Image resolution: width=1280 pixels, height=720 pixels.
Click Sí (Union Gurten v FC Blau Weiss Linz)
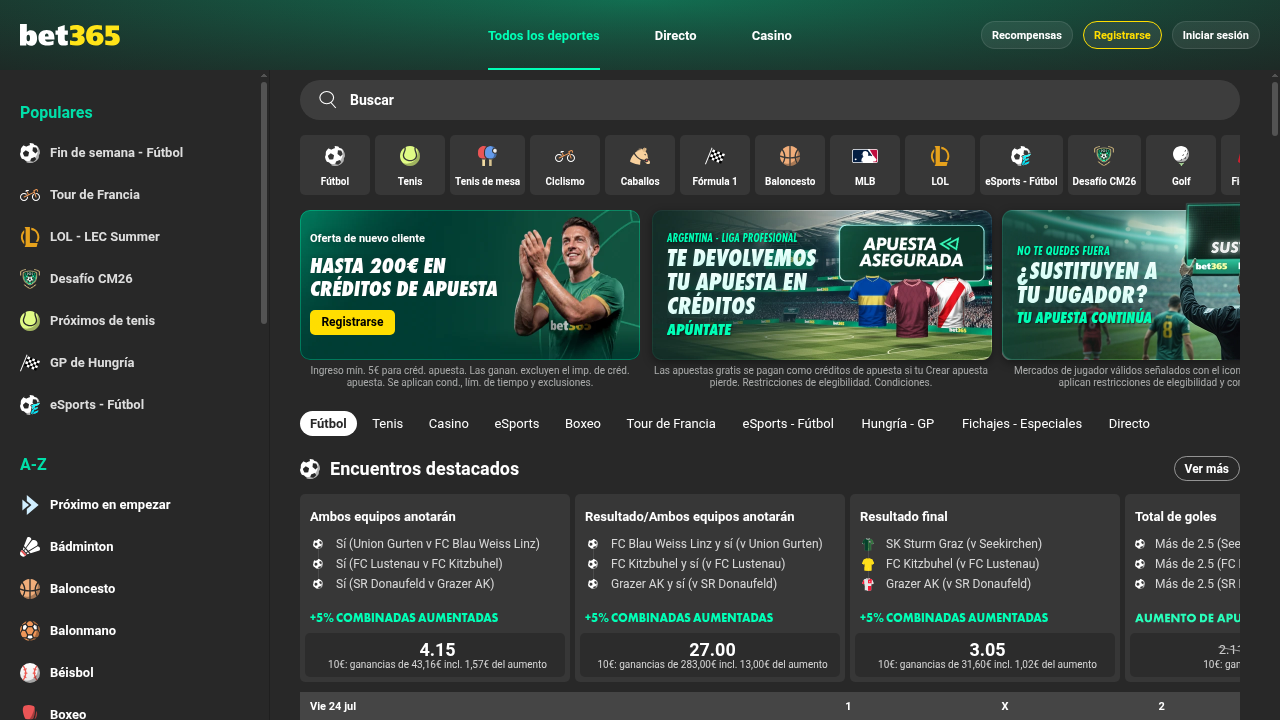[x=437, y=544]
